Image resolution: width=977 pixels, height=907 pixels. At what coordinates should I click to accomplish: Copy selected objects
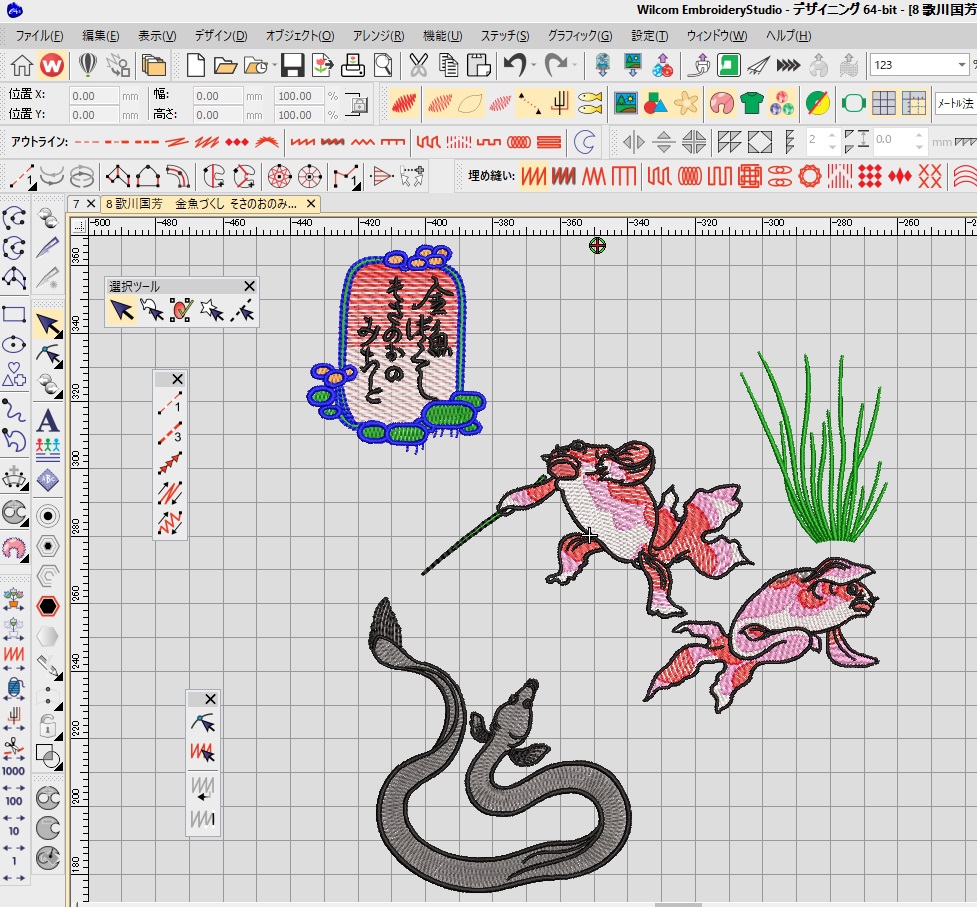(449, 65)
